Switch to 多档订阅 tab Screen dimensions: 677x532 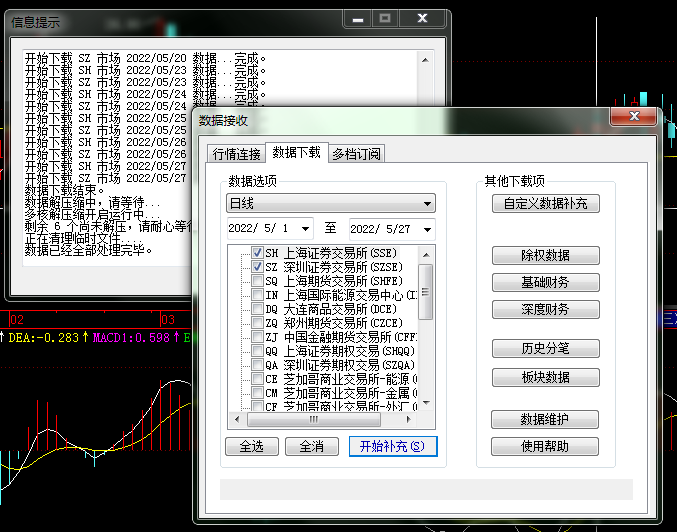[357, 154]
